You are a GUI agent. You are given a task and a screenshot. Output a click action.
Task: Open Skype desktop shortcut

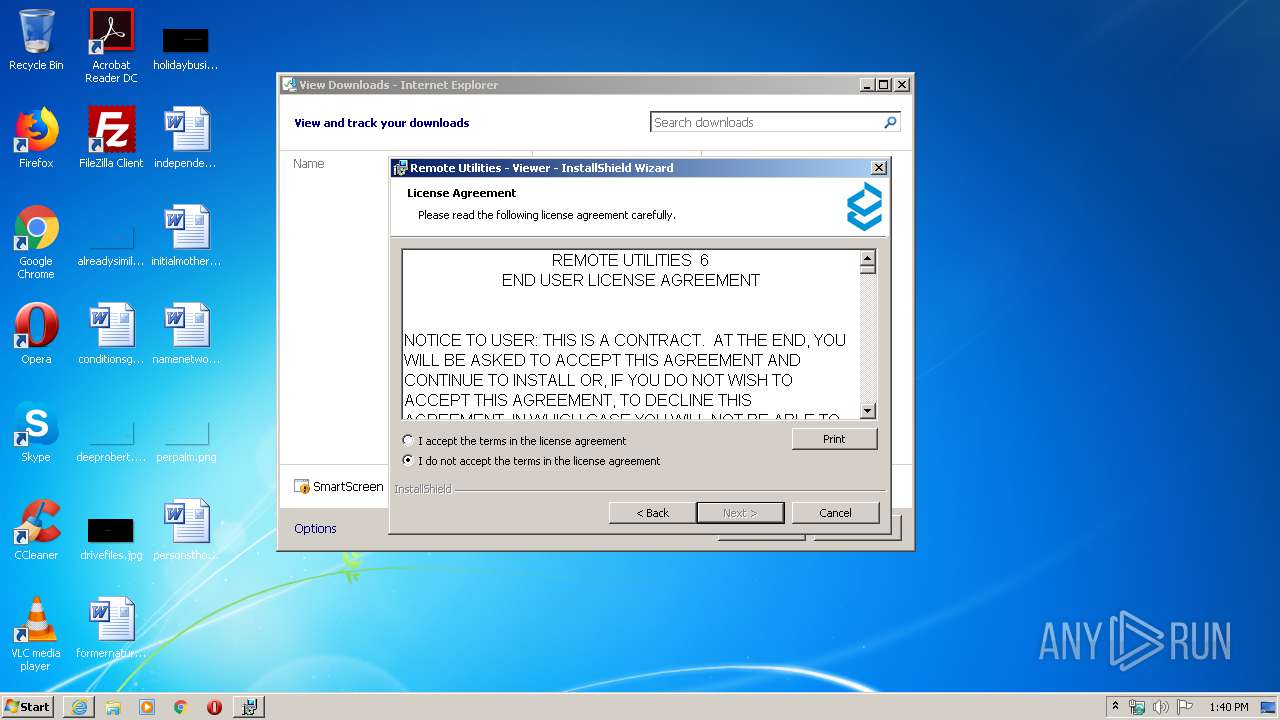coord(36,432)
